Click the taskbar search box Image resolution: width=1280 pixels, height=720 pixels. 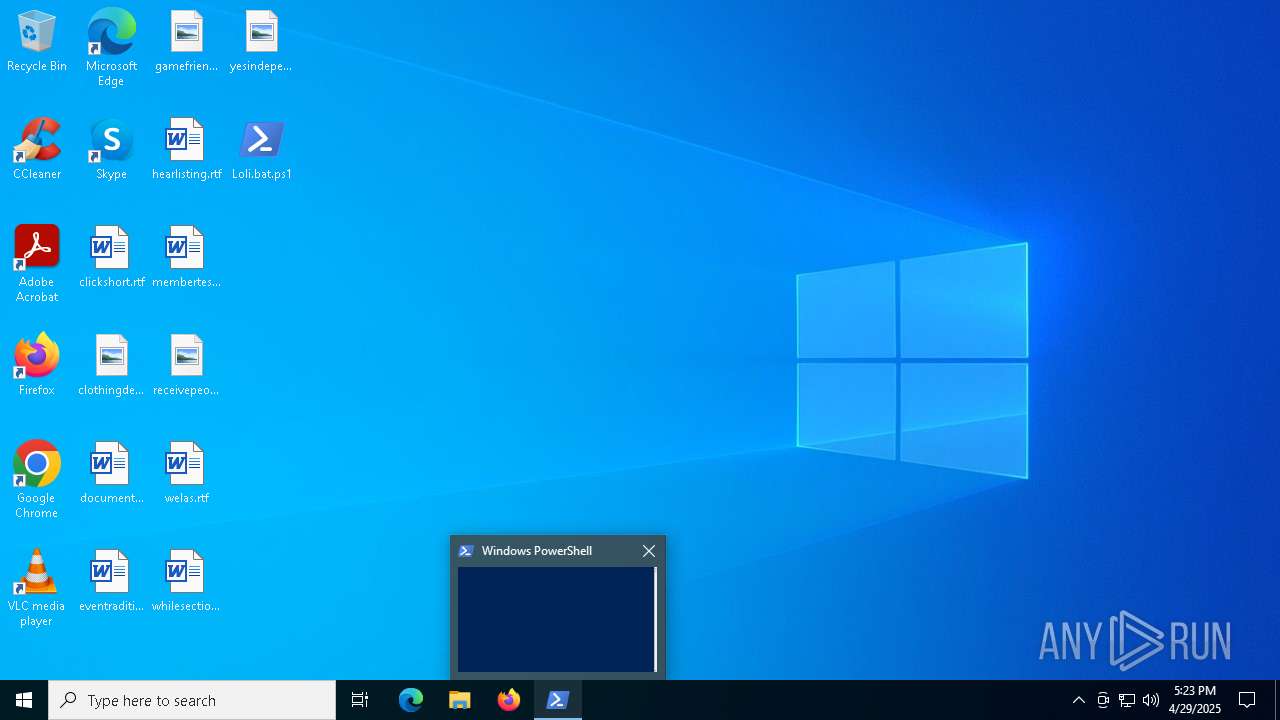click(192, 700)
